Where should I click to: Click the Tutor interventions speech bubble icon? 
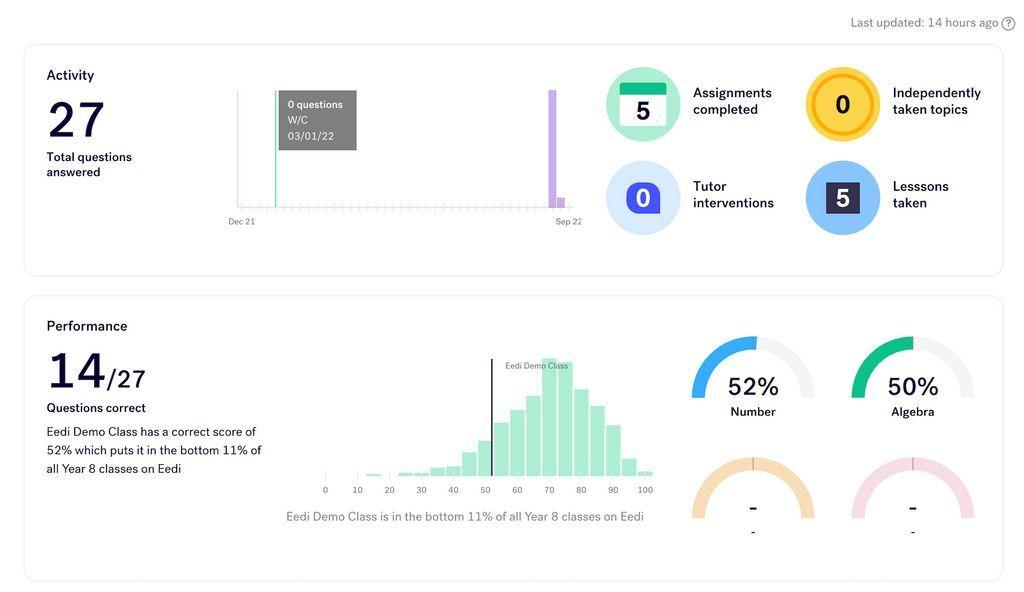[x=643, y=197]
